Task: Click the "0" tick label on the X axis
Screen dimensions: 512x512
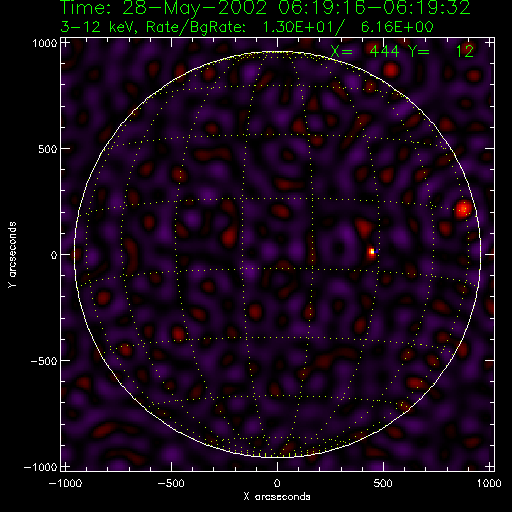Action: (277, 483)
